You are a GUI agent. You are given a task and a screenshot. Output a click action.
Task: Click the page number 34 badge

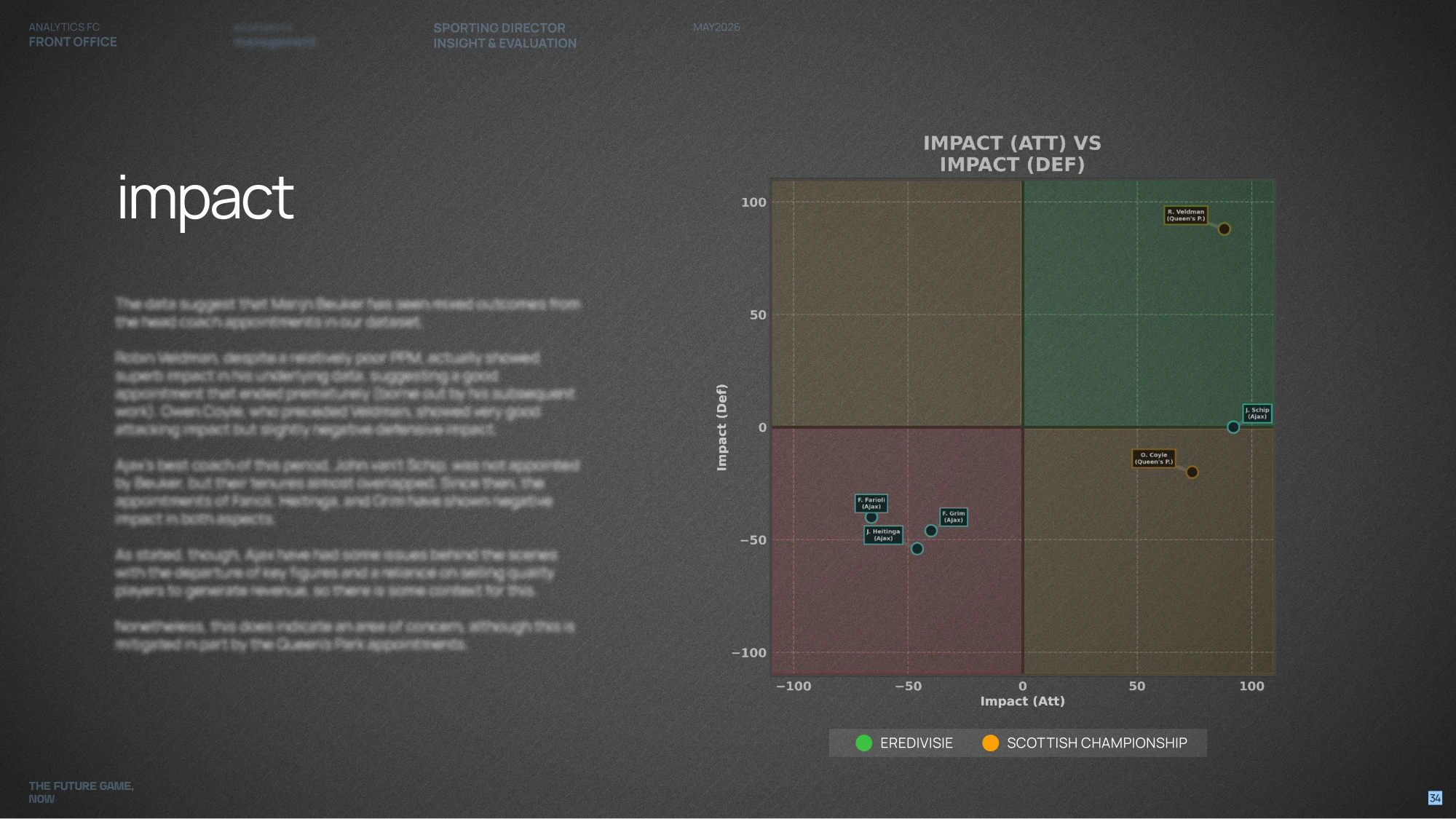pos(1435,799)
